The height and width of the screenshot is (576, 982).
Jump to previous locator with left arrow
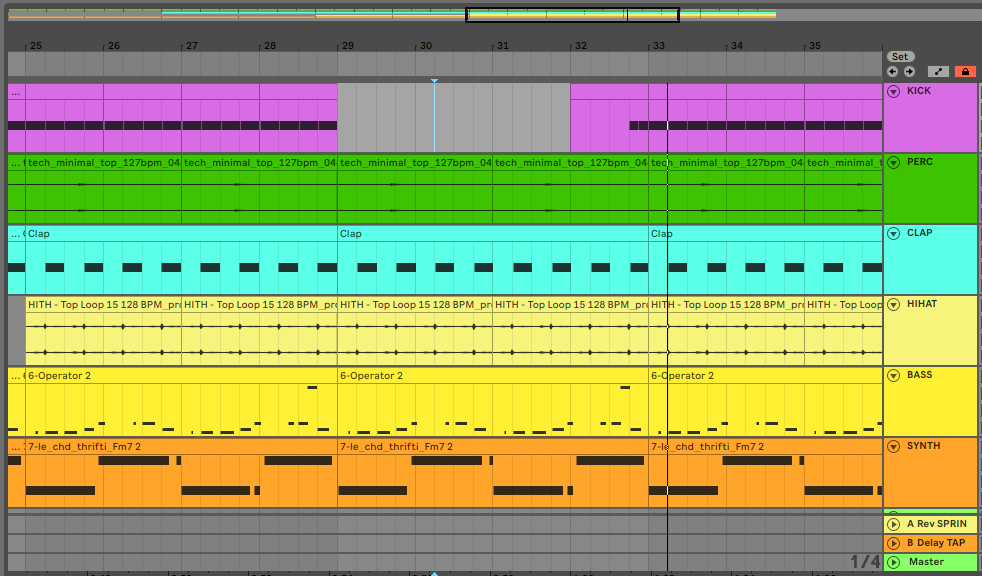[x=892, y=72]
